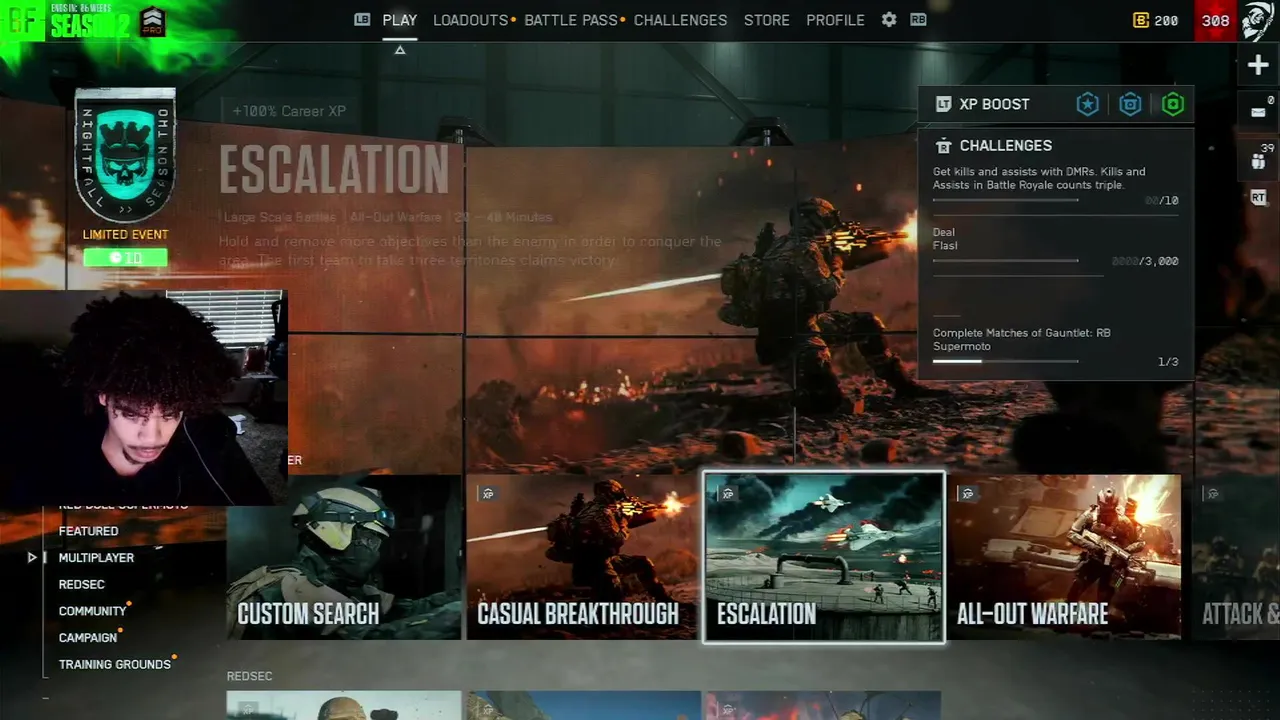Select REDSEC in the side menu

point(81,584)
